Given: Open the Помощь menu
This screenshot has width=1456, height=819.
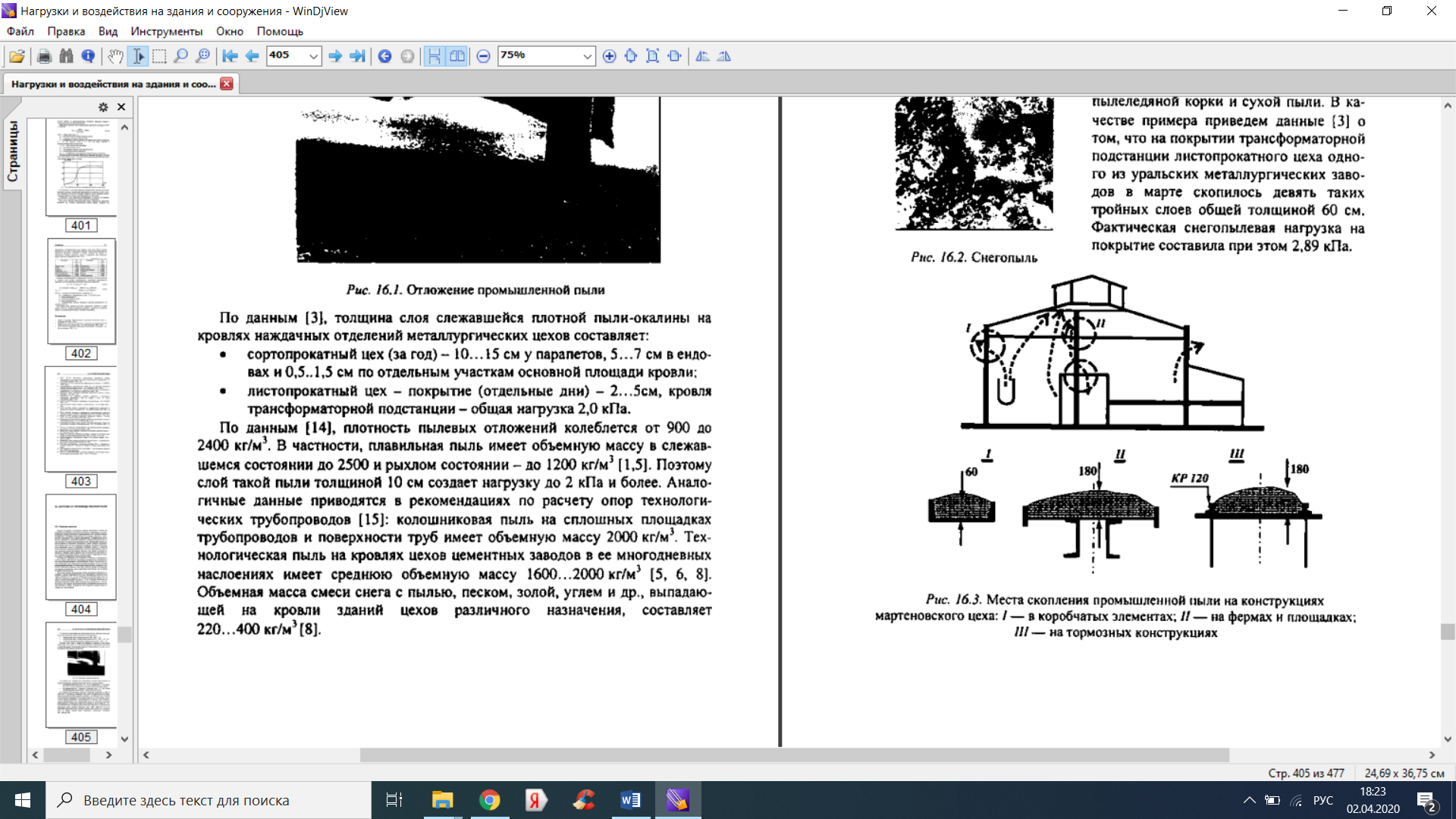Looking at the screenshot, I should pyautogui.click(x=280, y=31).
